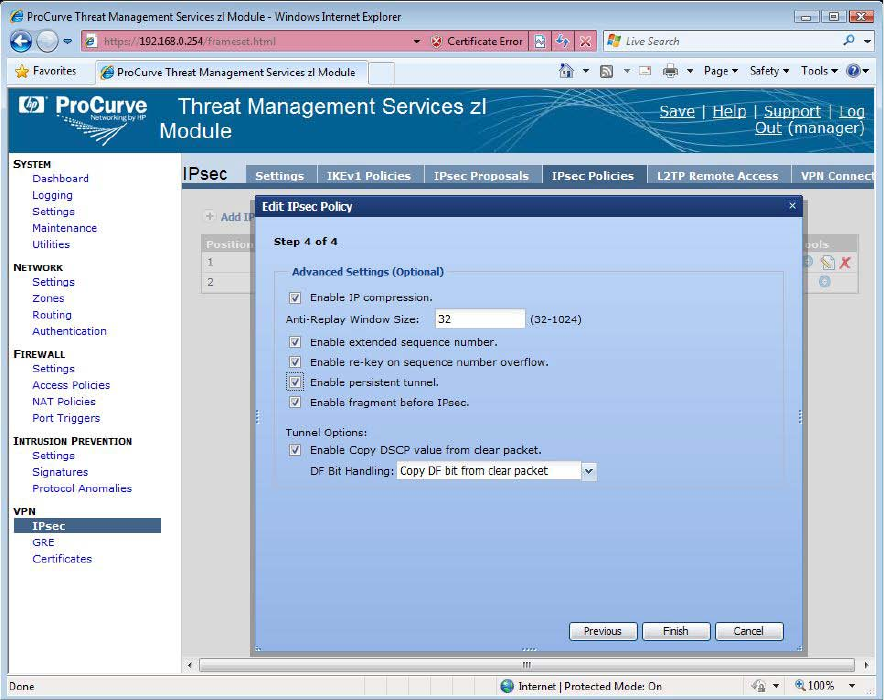Toggle Enable extended sequence number checkbox
884x700 pixels.
tap(295, 342)
